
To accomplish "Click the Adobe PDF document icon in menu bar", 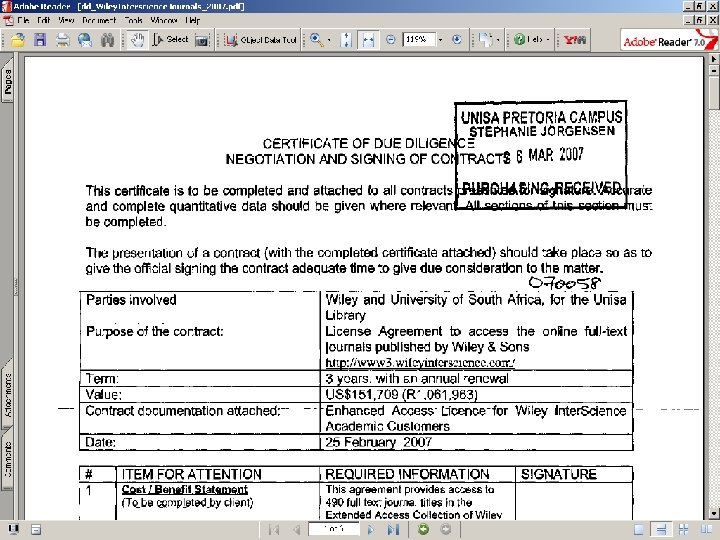I will pos(8,20).
